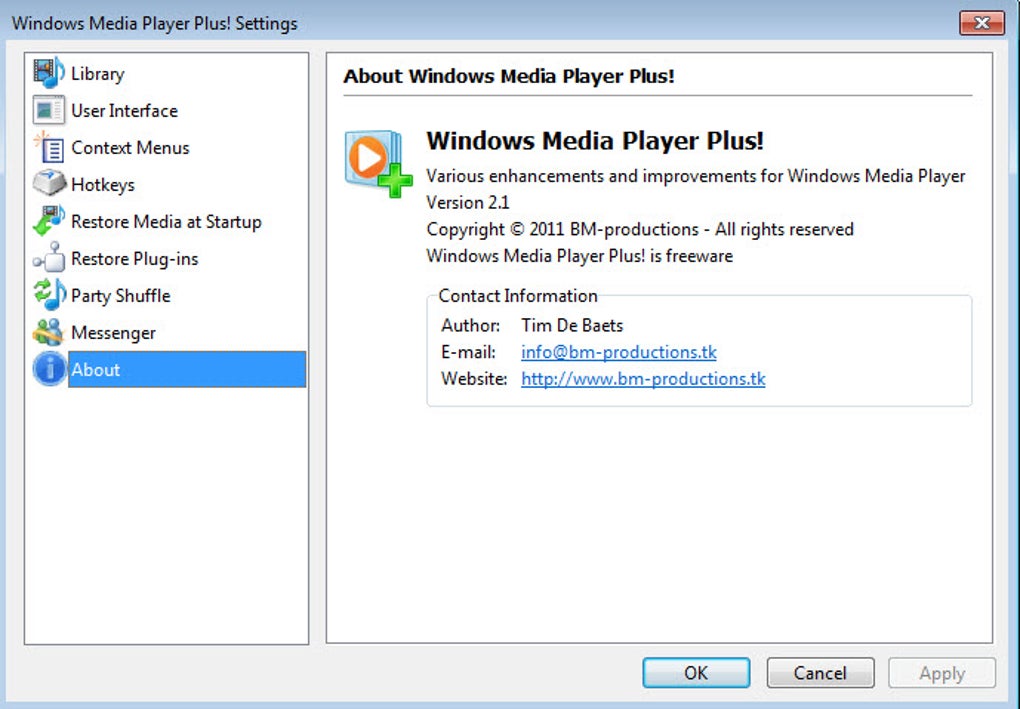Click the 'E-mail:' label
1020x709 pixels.
pos(468,352)
